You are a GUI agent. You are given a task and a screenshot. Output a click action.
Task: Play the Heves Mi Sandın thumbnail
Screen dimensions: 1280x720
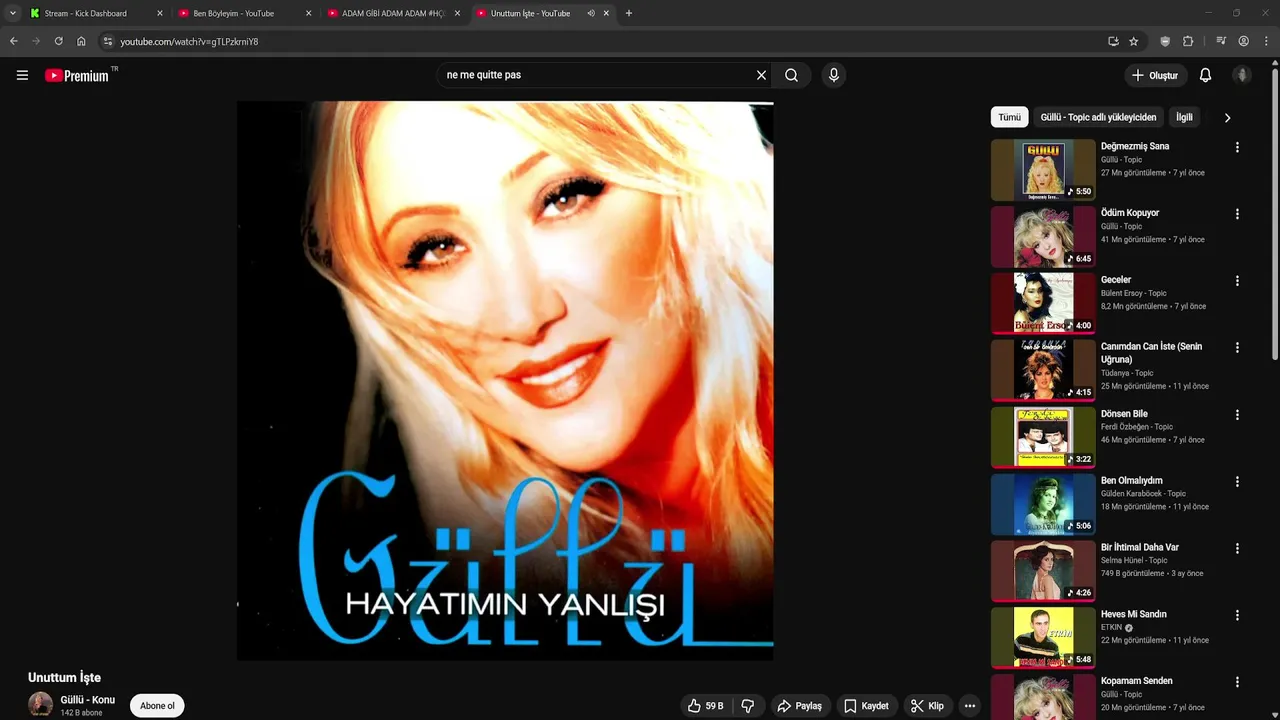pyautogui.click(x=1043, y=638)
